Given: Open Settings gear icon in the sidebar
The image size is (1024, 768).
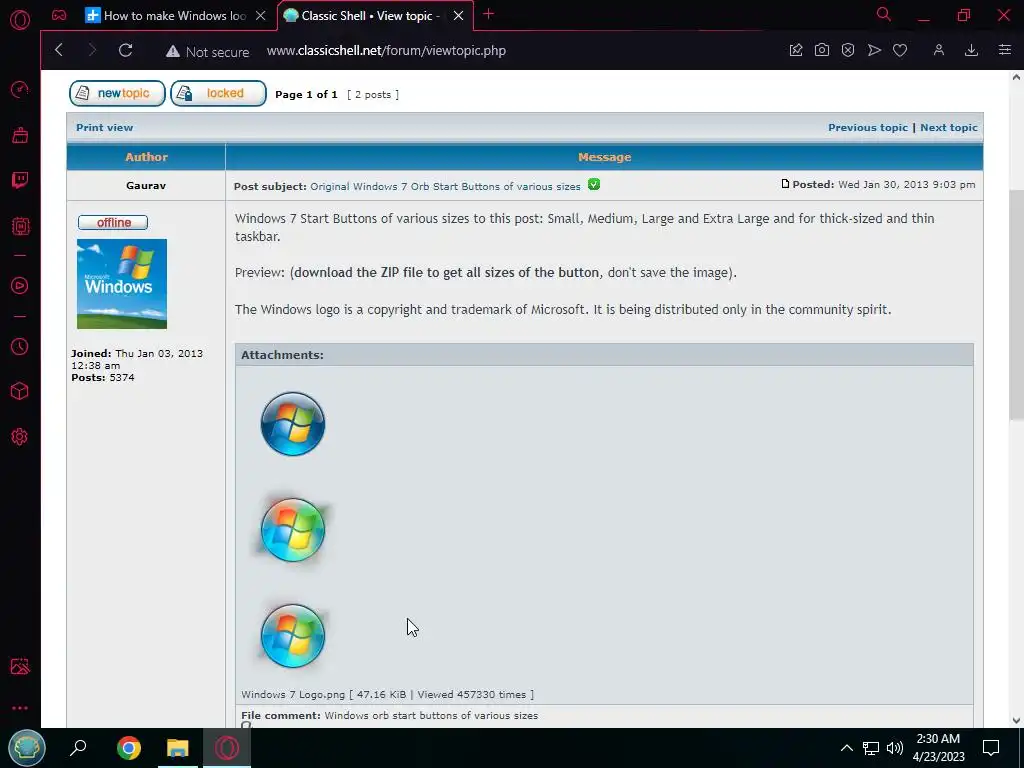Looking at the screenshot, I should (x=20, y=437).
